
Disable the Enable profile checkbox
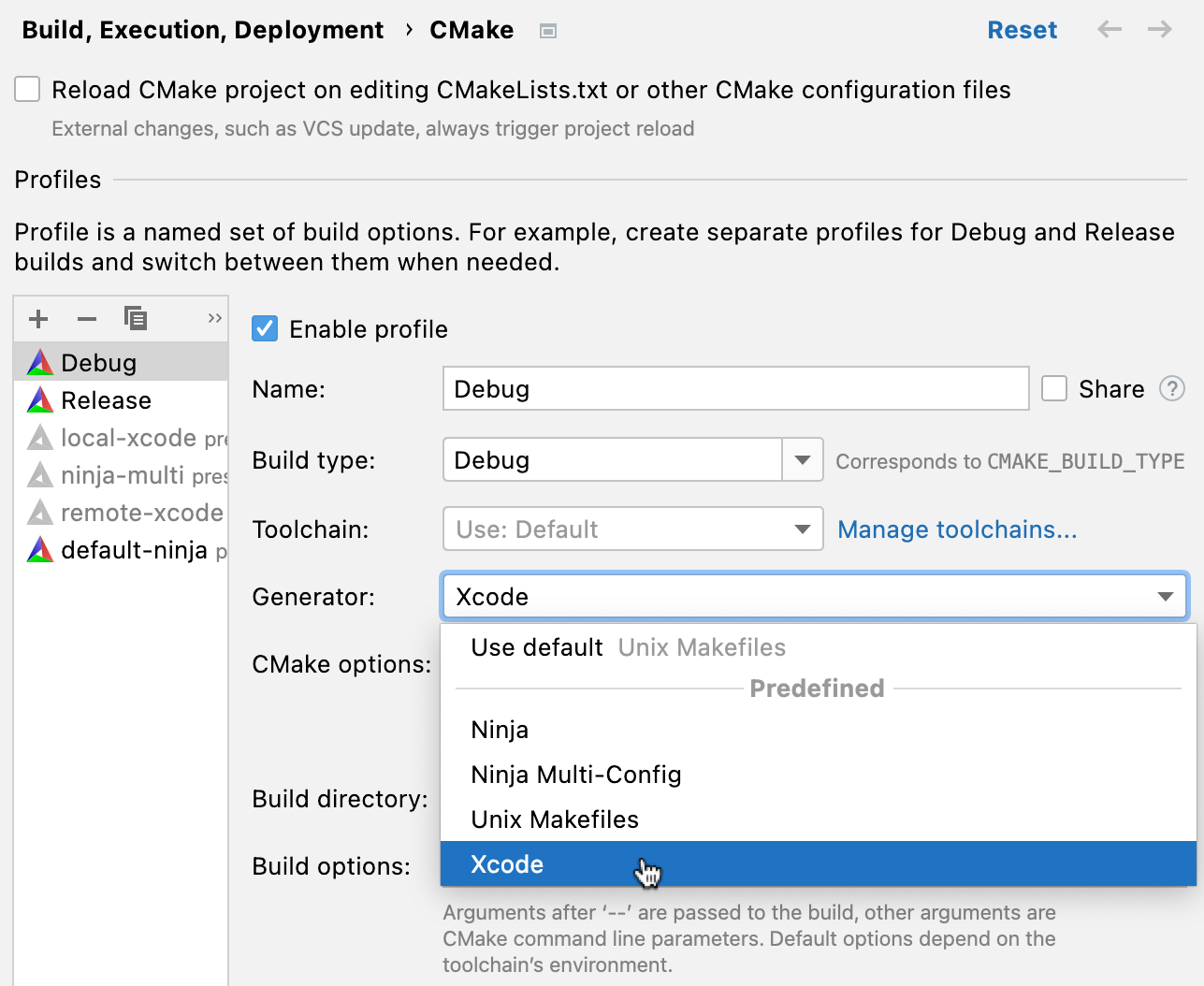click(x=265, y=328)
